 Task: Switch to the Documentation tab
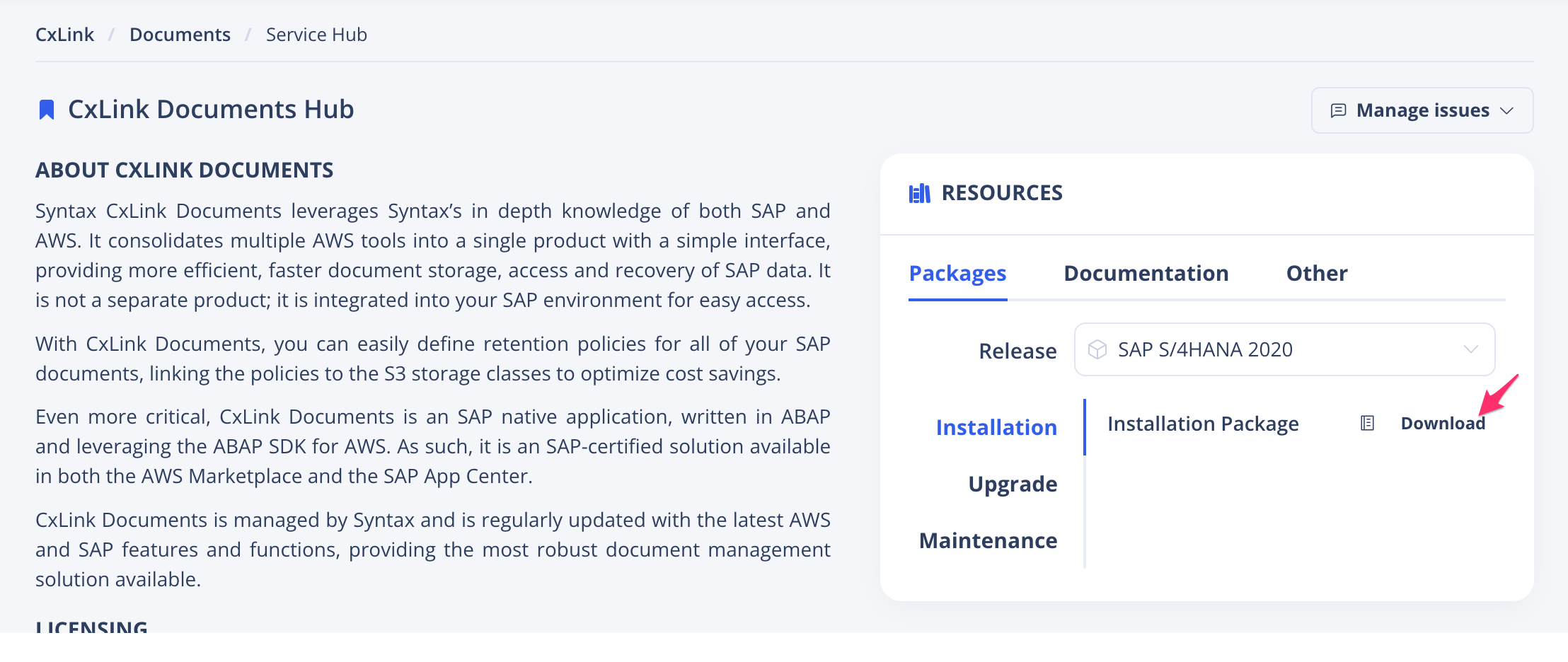coord(1146,273)
